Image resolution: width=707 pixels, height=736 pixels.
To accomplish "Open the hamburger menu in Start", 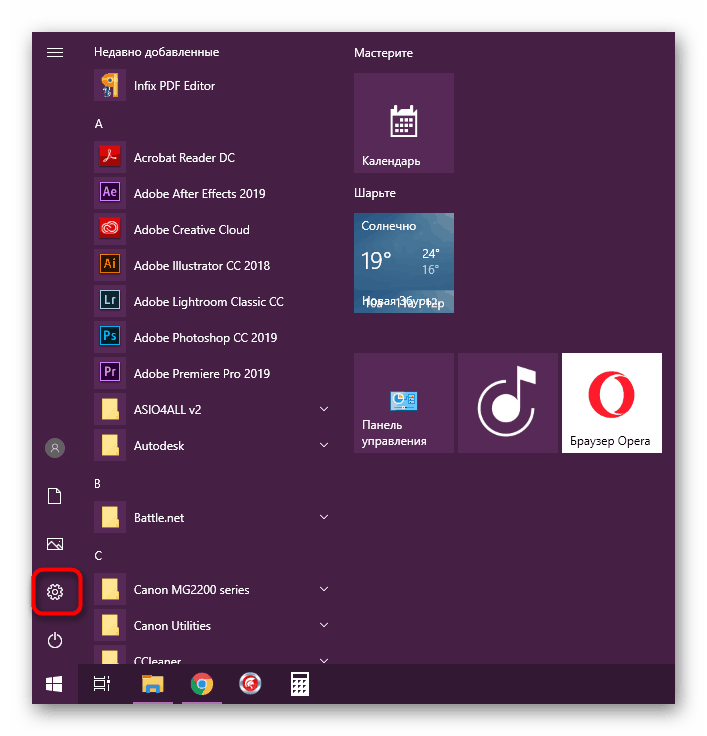I will pos(55,53).
